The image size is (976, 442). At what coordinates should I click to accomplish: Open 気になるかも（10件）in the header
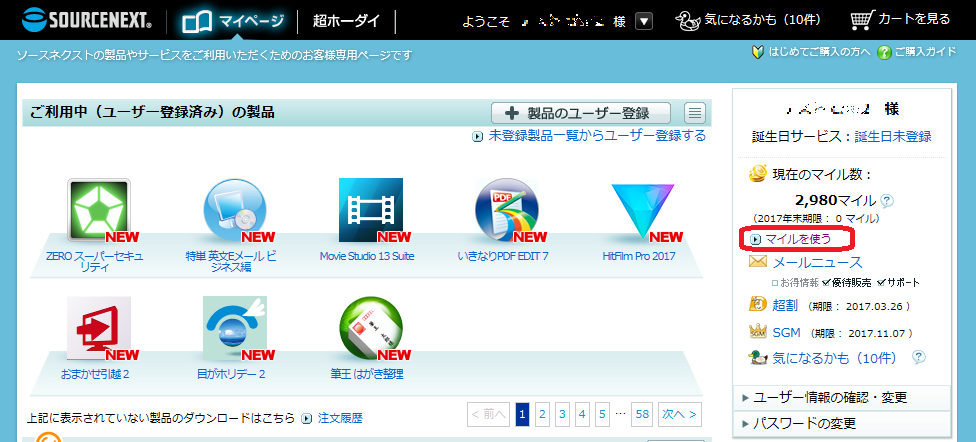(762, 21)
